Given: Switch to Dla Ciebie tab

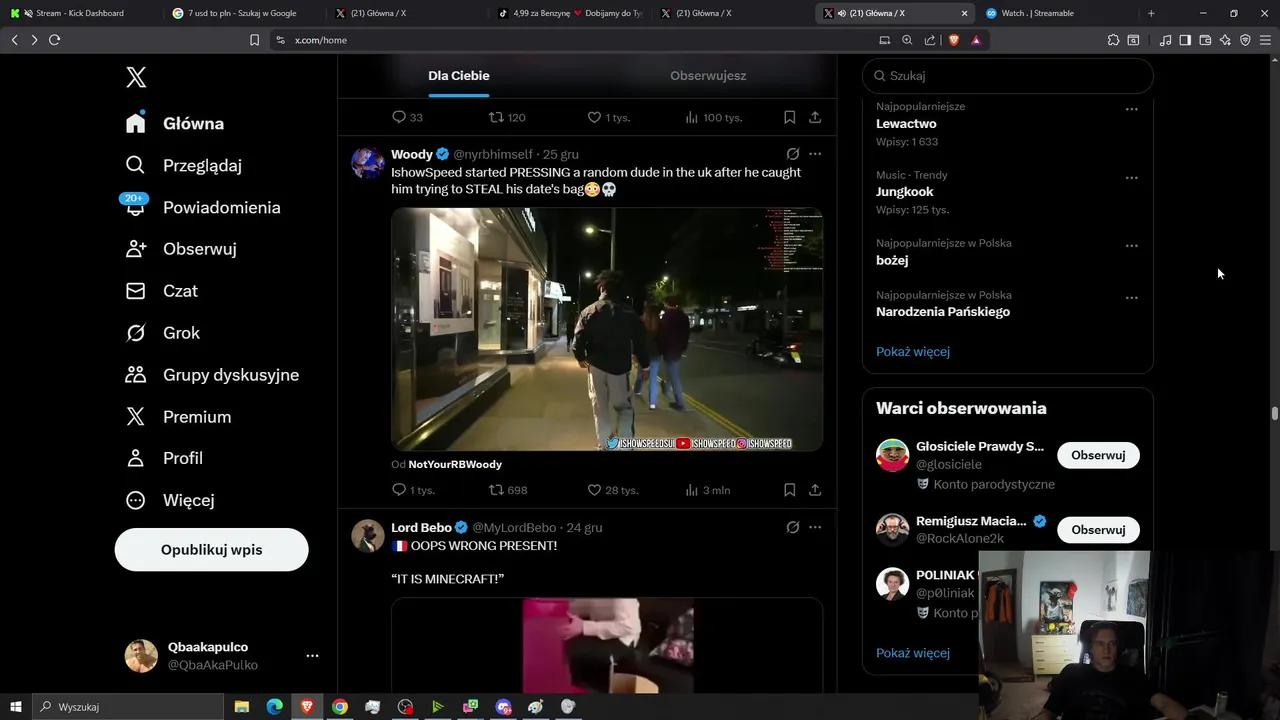Looking at the screenshot, I should (x=459, y=76).
